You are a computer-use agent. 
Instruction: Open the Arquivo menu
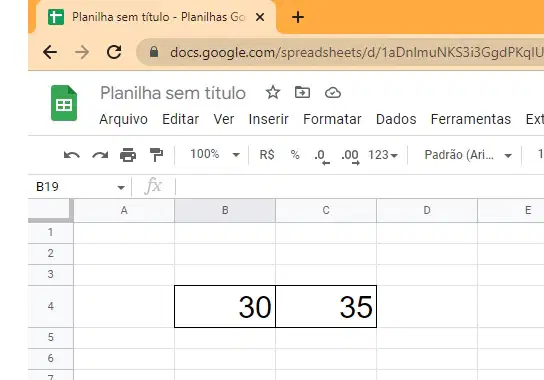coord(124,119)
